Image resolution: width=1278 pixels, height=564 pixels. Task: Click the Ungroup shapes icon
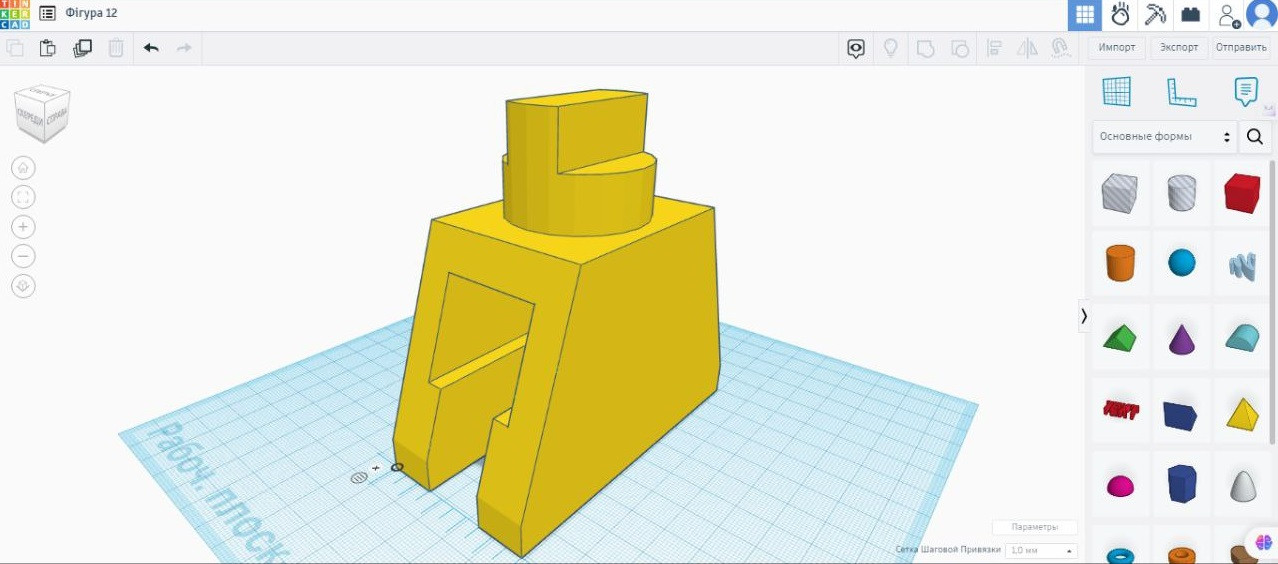tap(959, 48)
